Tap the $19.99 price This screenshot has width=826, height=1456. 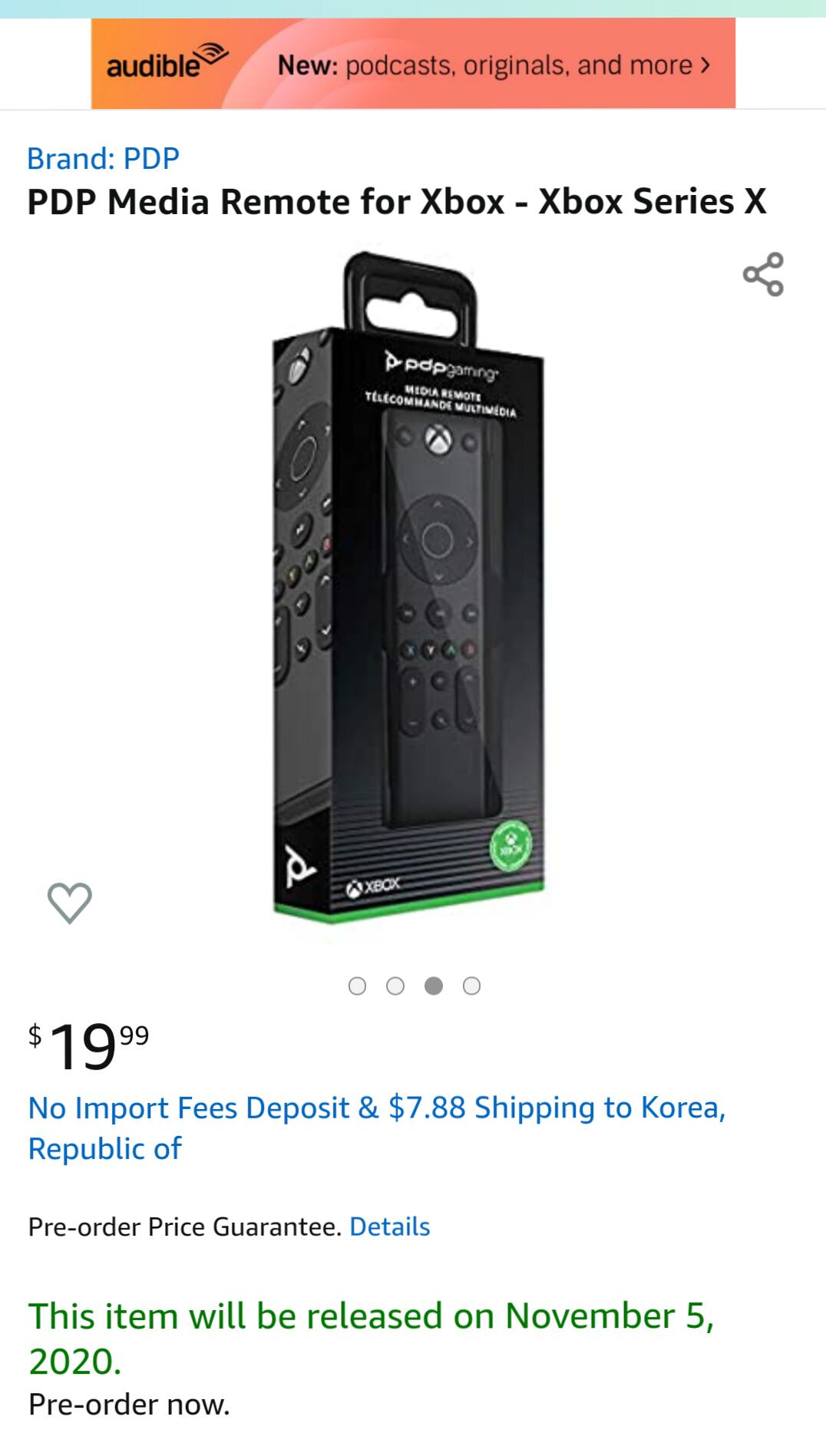tap(89, 1046)
